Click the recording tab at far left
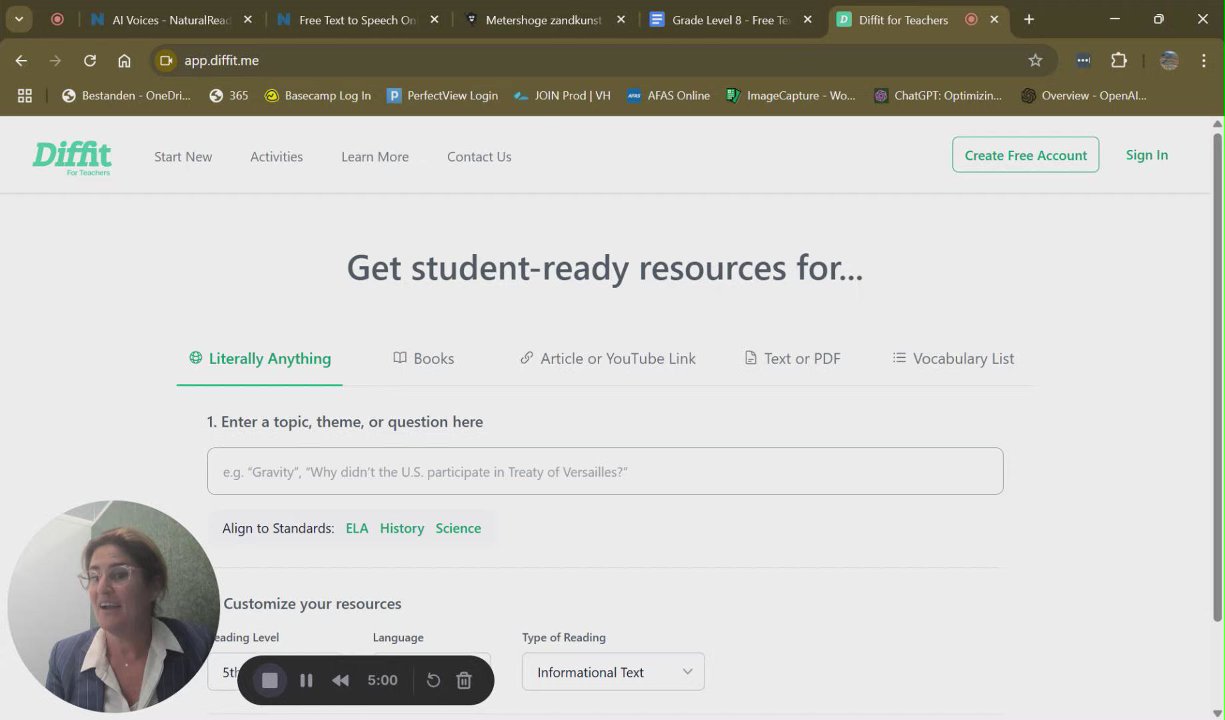1225x720 pixels. [x=57, y=19]
